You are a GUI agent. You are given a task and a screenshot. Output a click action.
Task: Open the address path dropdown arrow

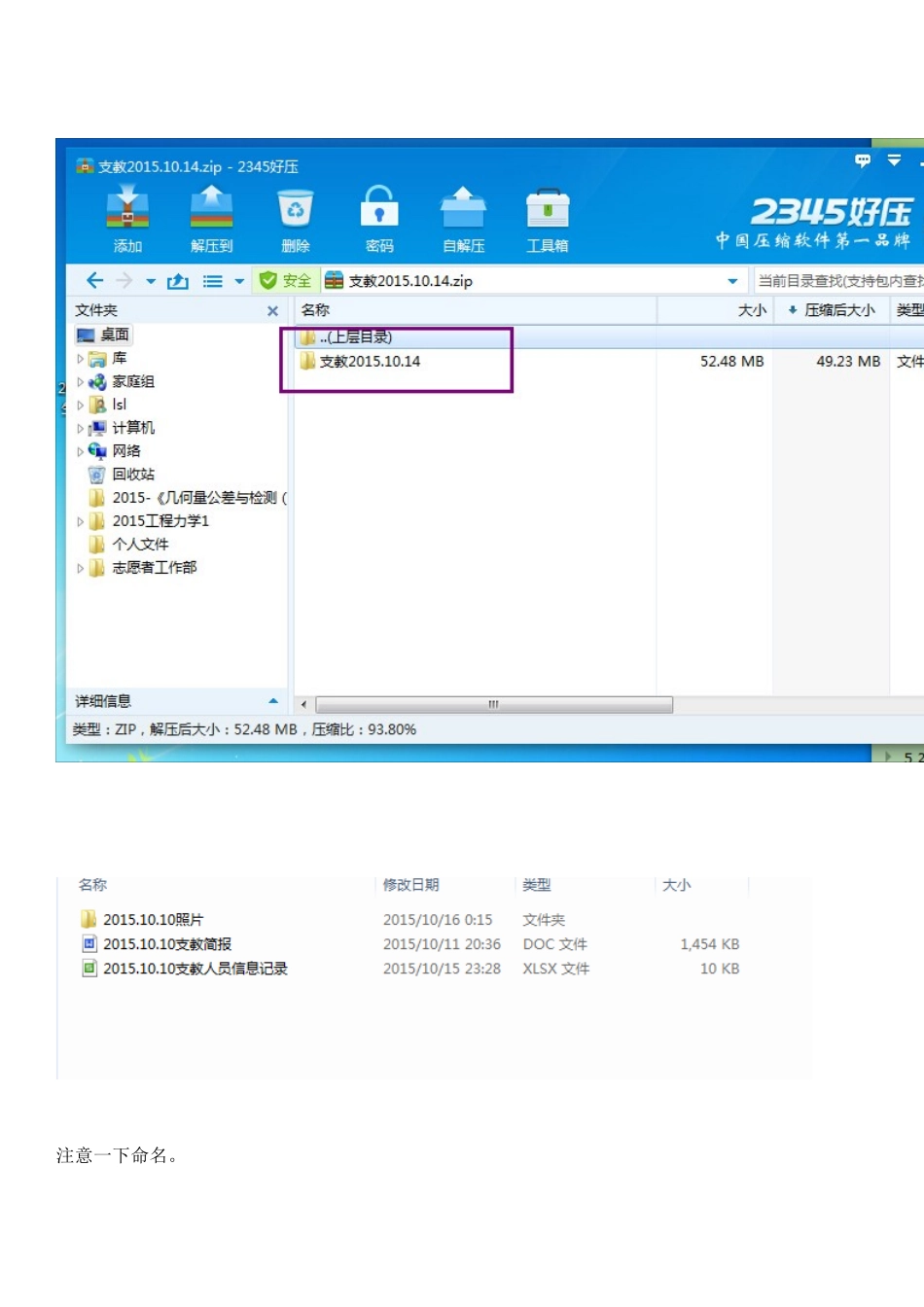click(x=732, y=282)
